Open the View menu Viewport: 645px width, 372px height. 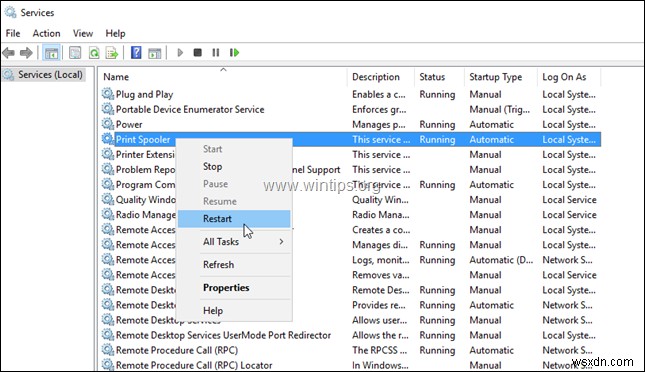tap(83, 33)
